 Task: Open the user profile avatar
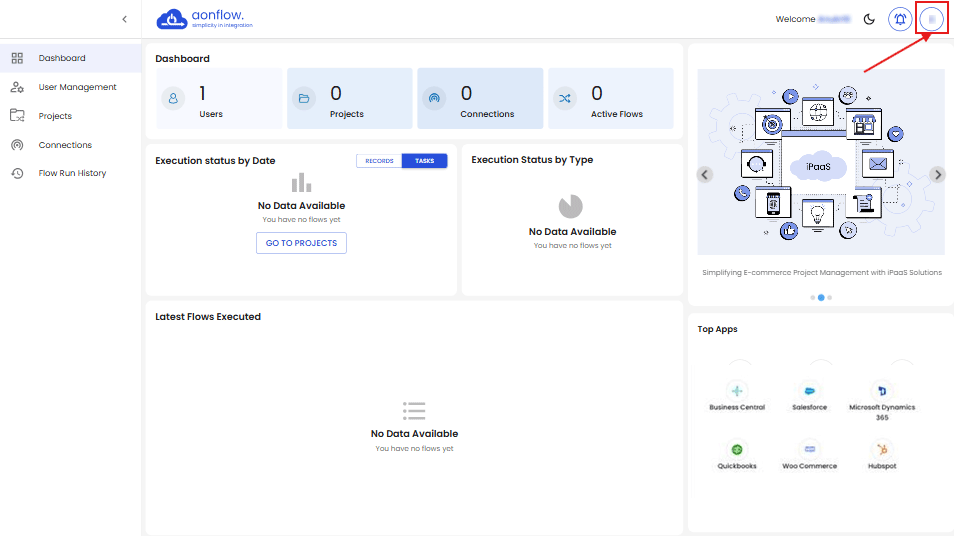pos(931,19)
